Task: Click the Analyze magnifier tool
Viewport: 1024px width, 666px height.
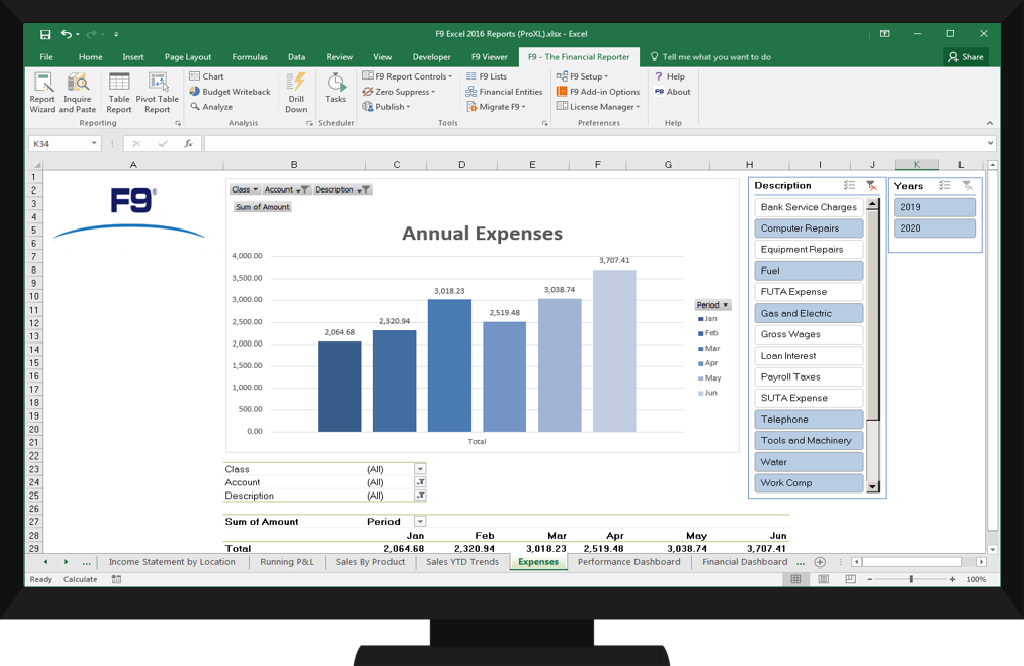Action: coord(212,107)
